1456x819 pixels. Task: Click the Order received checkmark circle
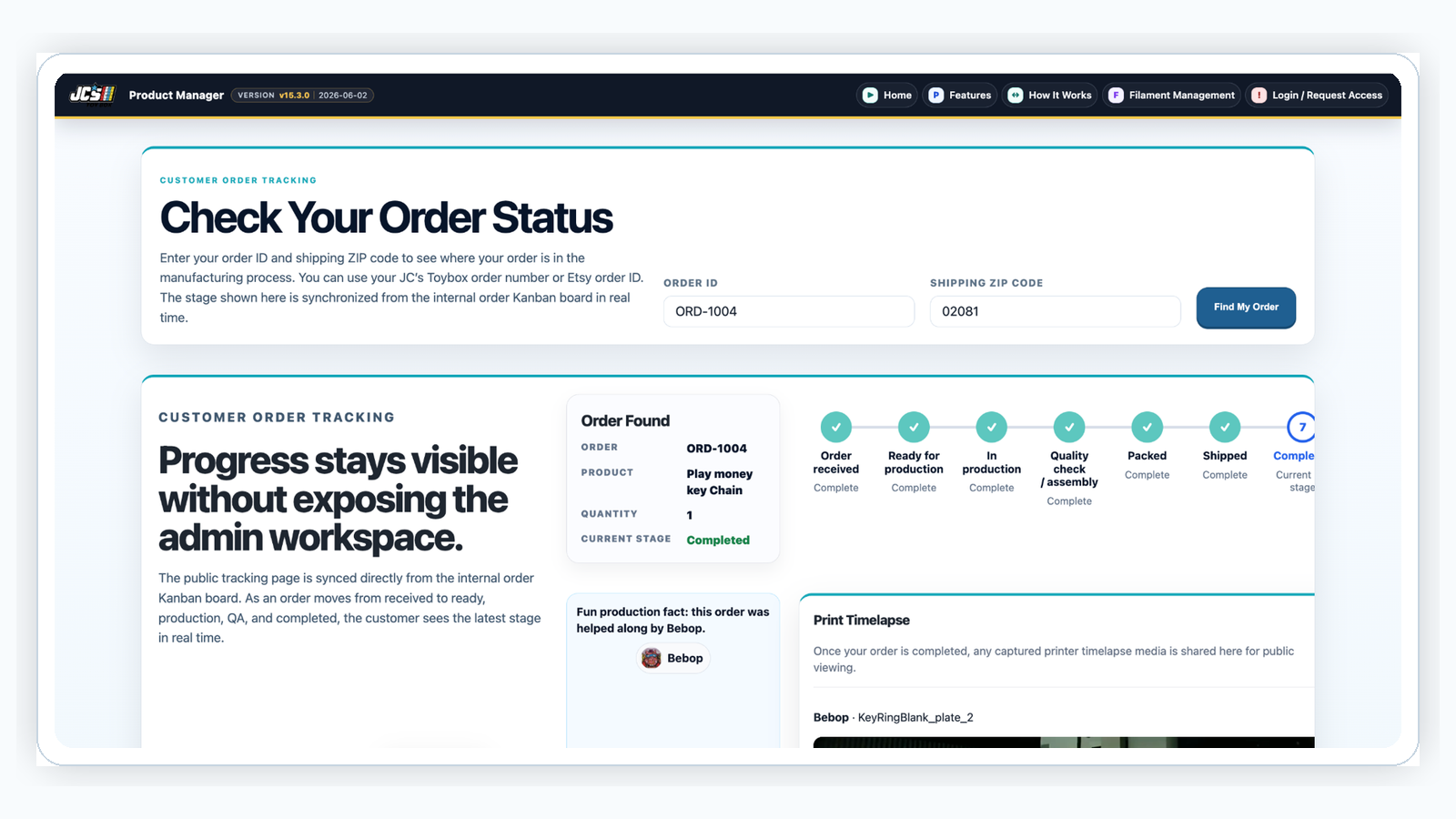[x=836, y=427]
